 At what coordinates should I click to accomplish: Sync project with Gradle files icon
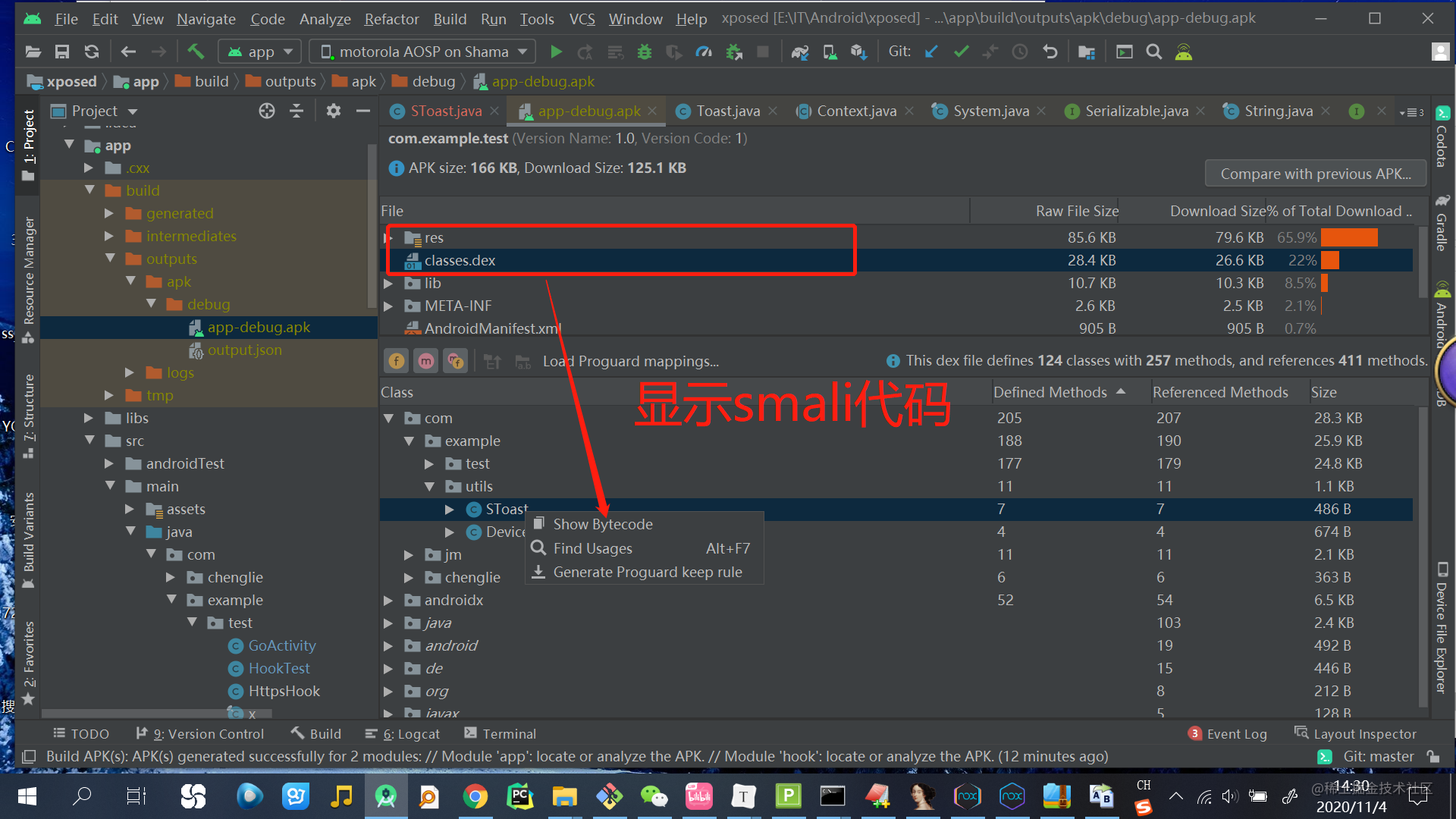pyautogui.click(x=800, y=52)
